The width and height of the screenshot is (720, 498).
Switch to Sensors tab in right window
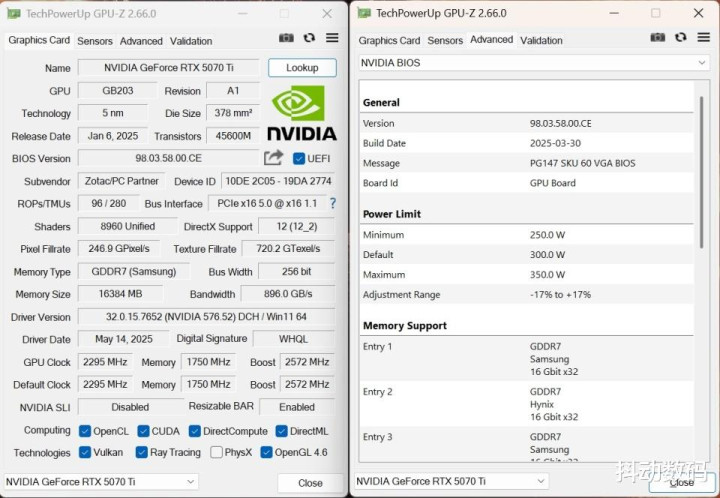[445, 41]
